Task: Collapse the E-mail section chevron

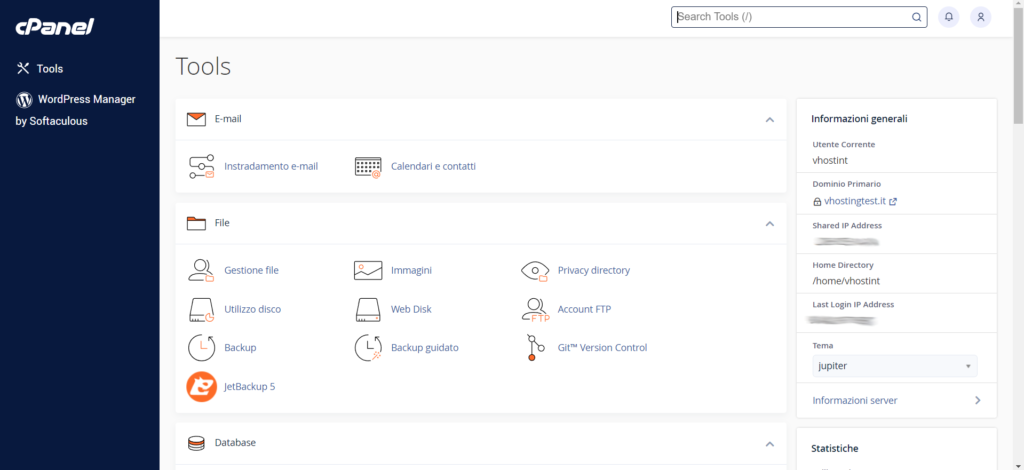Action: tap(770, 119)
